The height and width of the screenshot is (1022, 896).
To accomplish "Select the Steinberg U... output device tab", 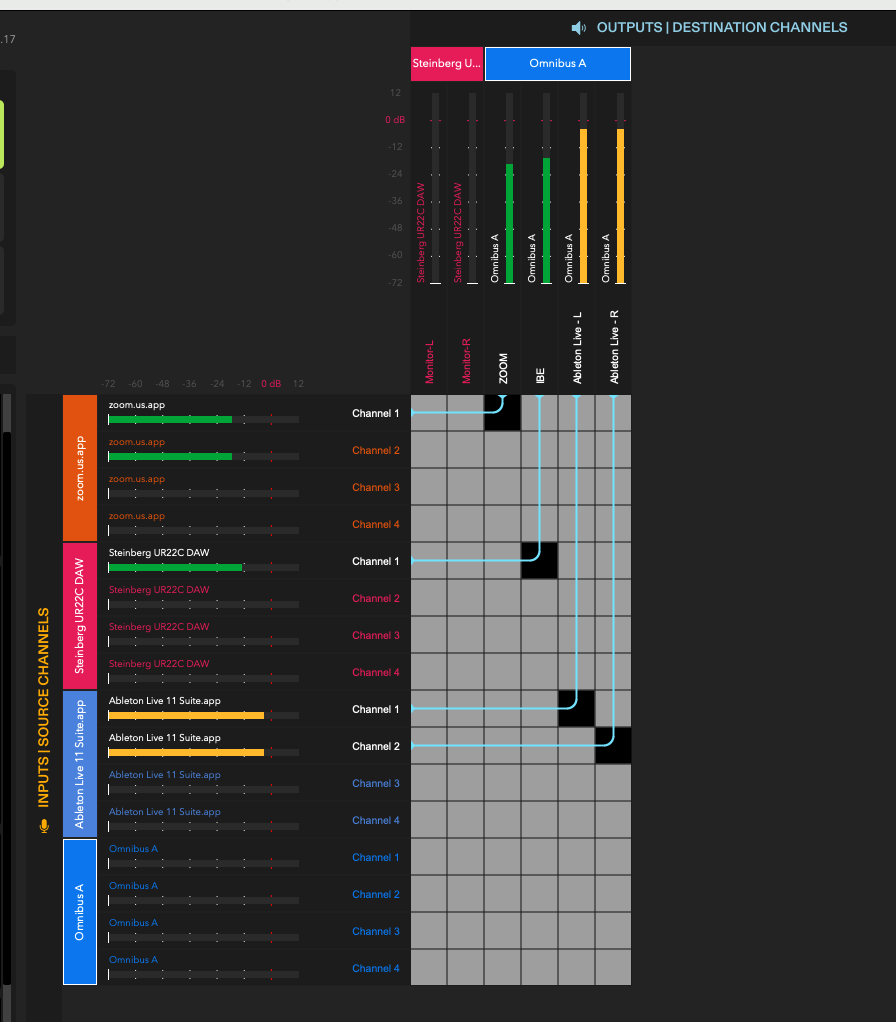I will 447,64.
